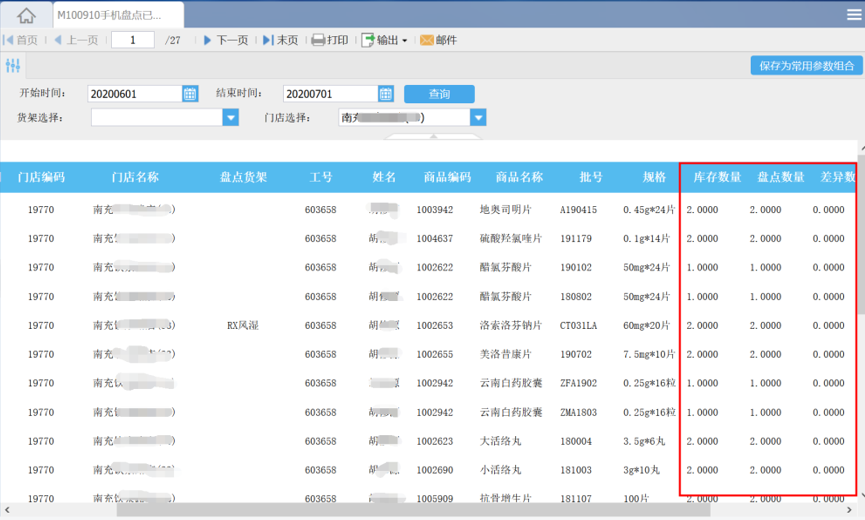Click the start time input field
The image size is (865, 520).
click(x=134, y=94)
